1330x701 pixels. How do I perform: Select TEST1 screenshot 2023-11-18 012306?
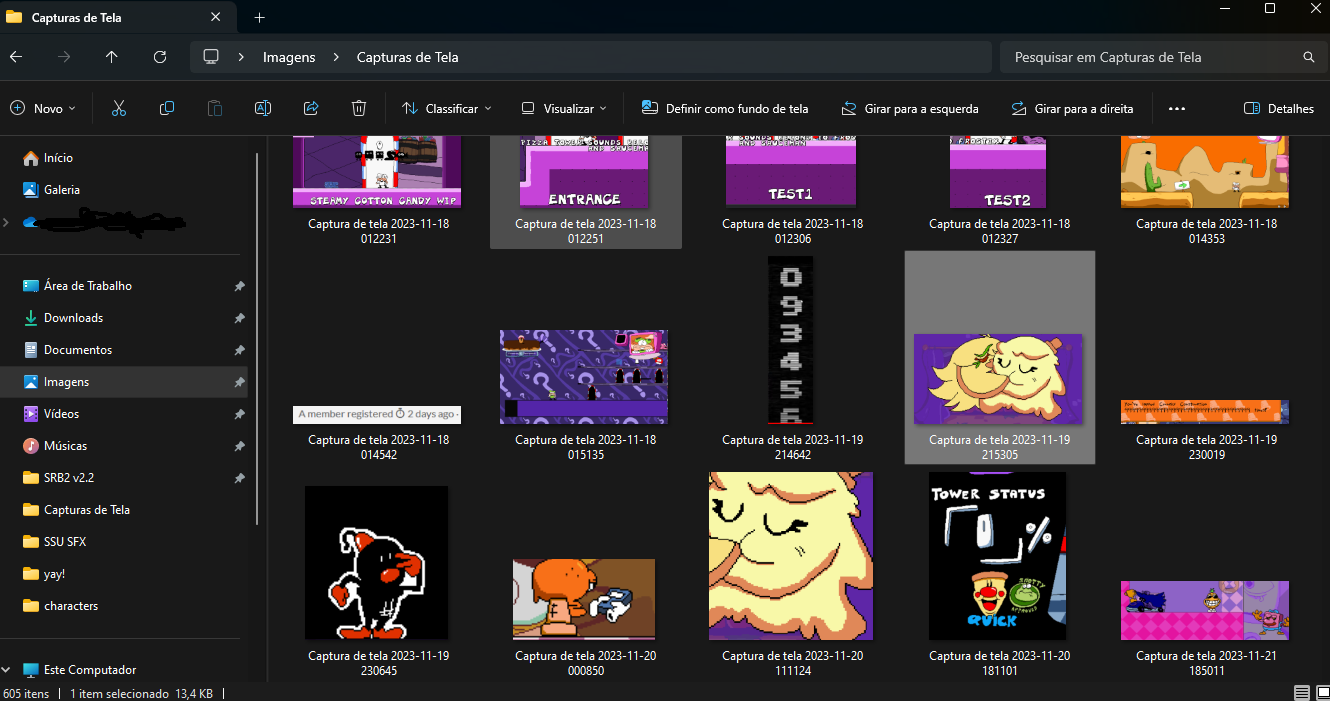pyautogui.click(x=791, y=172)
